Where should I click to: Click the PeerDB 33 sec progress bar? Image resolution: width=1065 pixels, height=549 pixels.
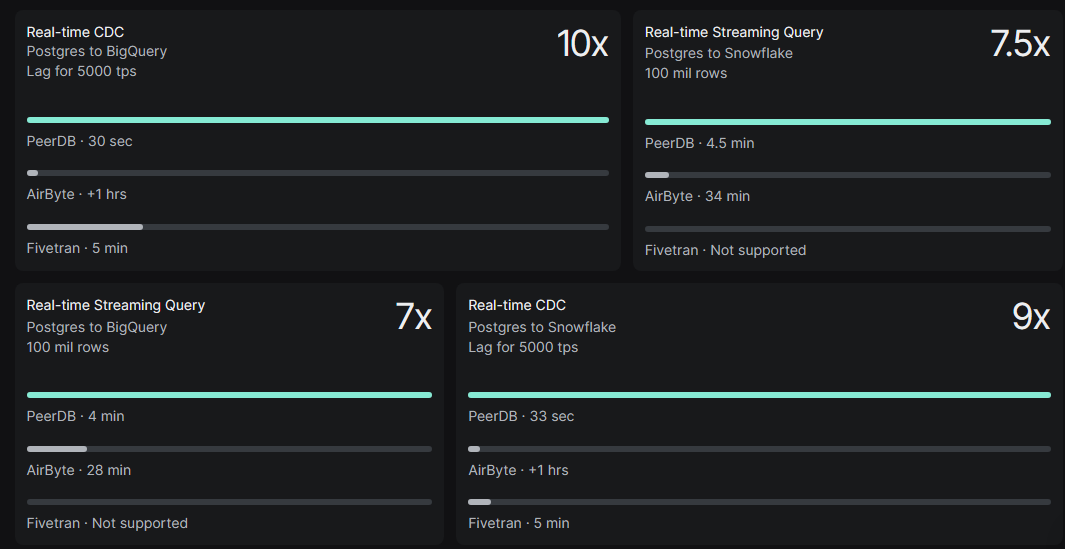(759, 395)
